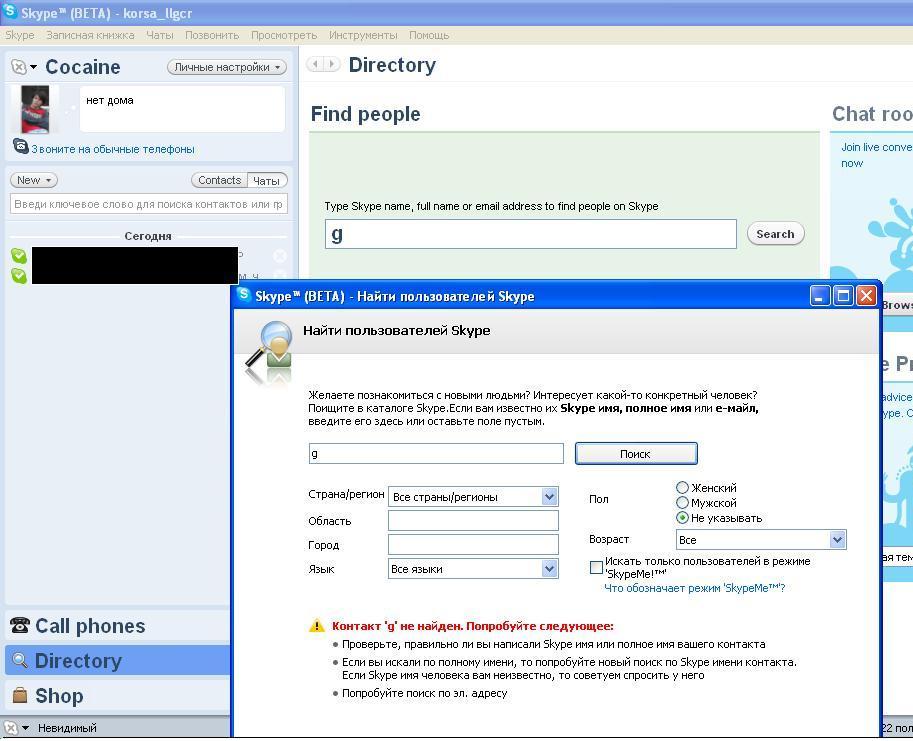This screenshot has width=913, height=741.
Task: Open the Помощь menu
Action: click(x=429, y=35)
